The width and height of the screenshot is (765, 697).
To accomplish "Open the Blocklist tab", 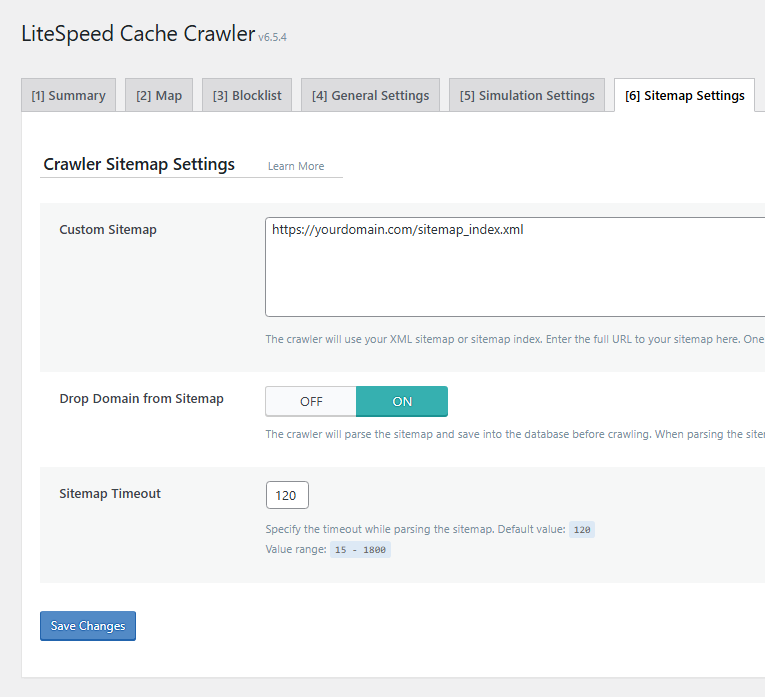I will 247,95.
